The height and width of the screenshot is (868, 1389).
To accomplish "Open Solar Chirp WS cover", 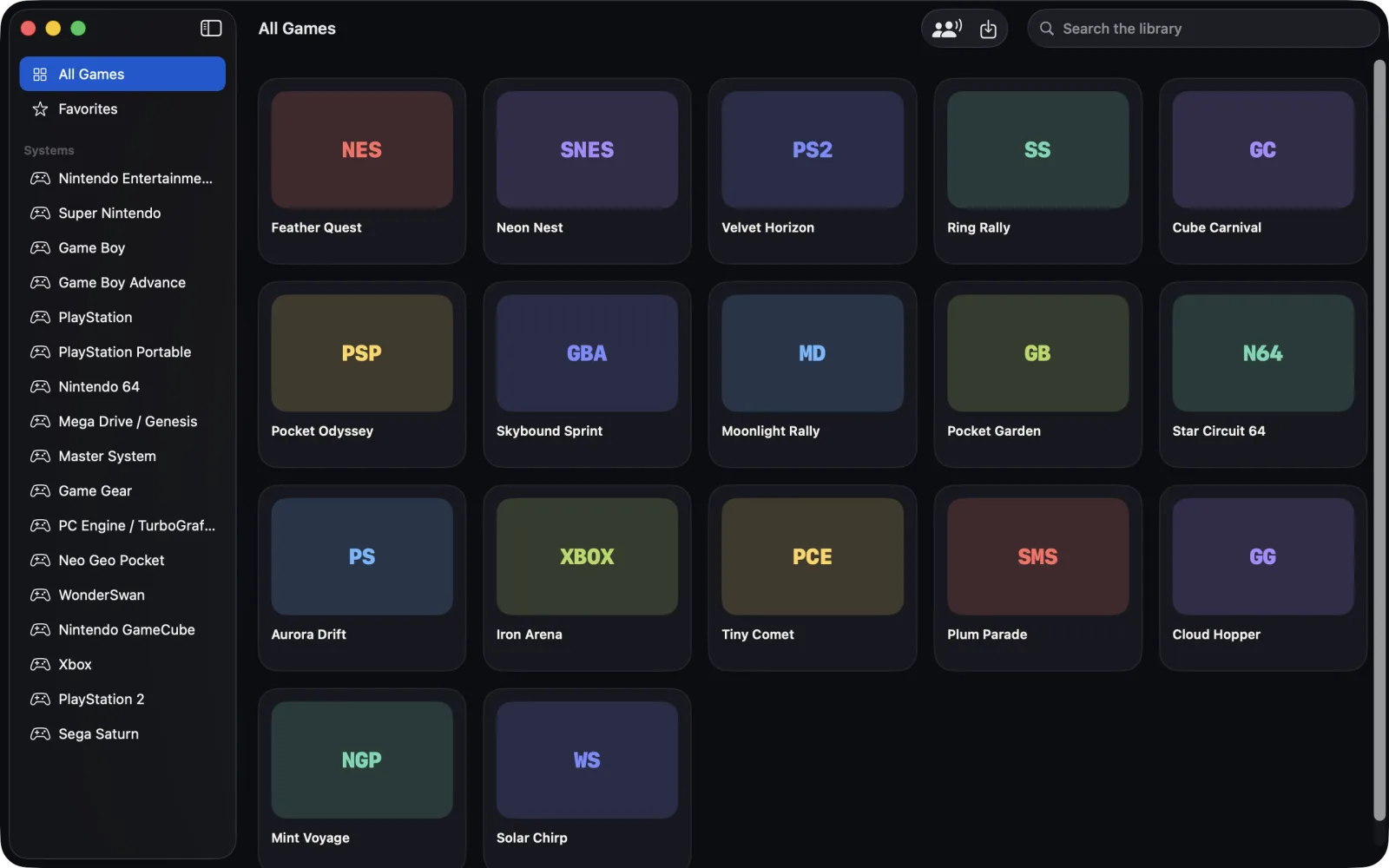I will pos(587,760).
